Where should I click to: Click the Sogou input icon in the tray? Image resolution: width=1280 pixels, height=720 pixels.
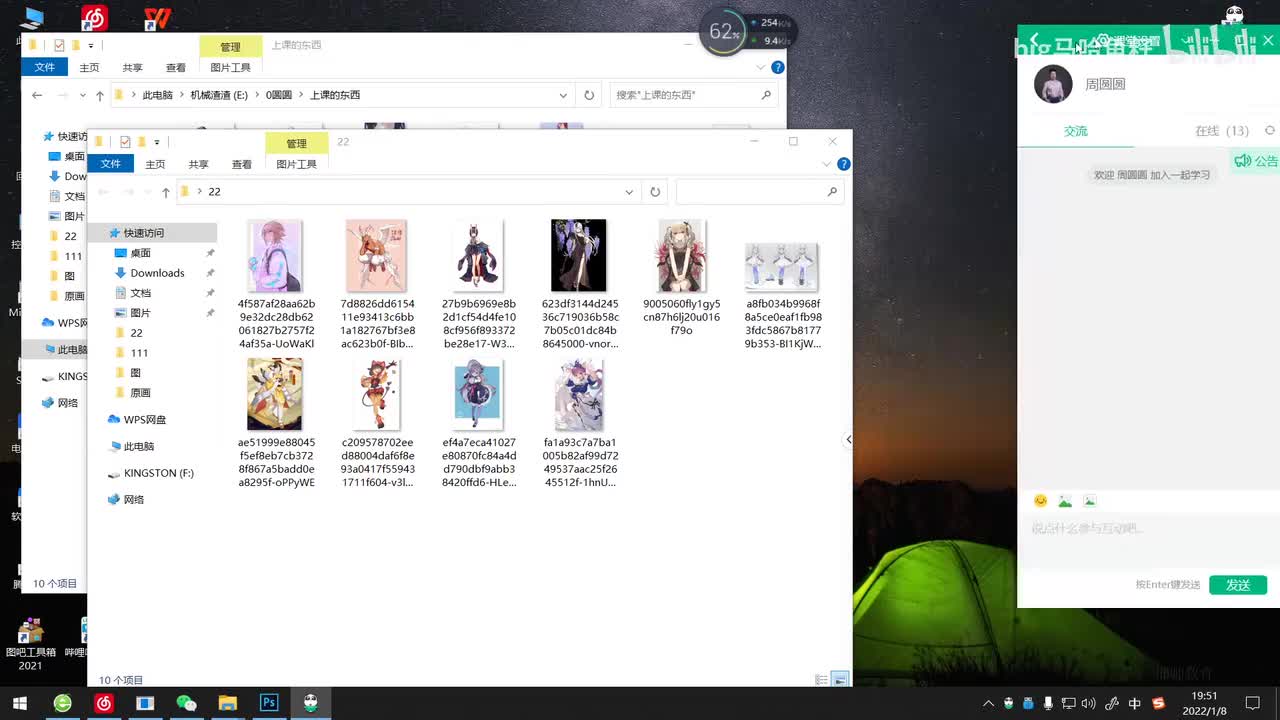[1159, 703]
